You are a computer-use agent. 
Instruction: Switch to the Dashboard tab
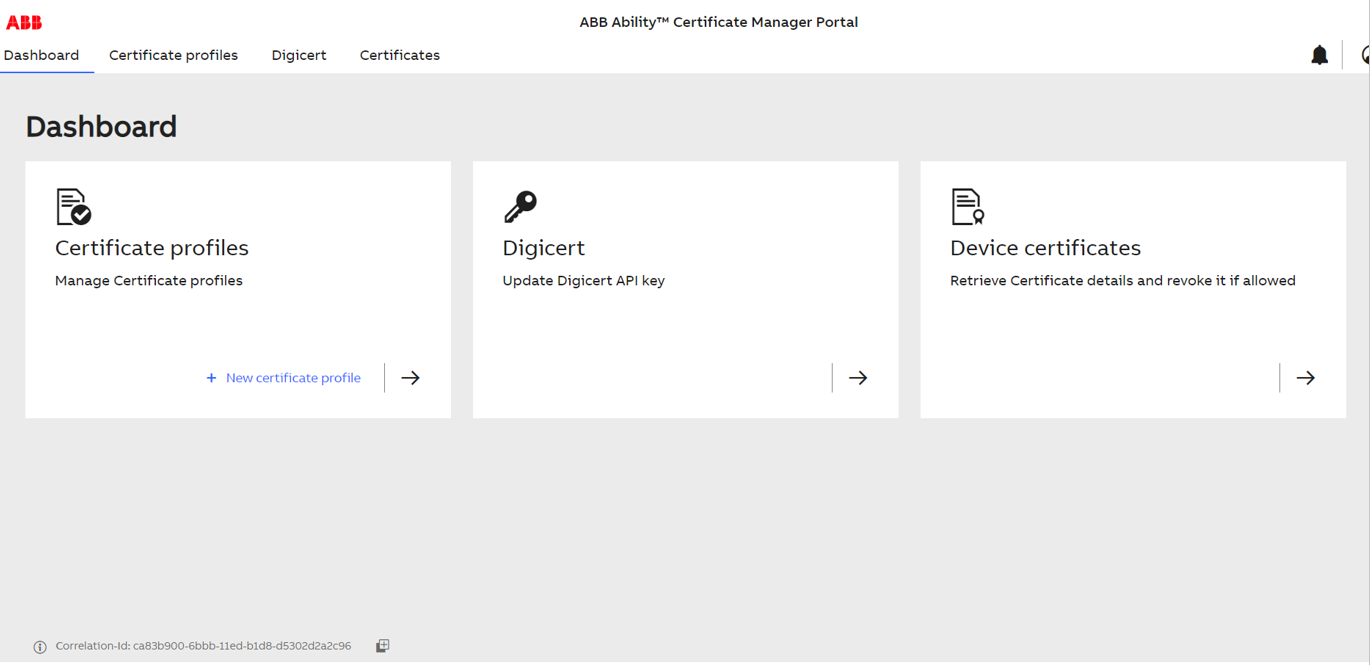(41, 55)
